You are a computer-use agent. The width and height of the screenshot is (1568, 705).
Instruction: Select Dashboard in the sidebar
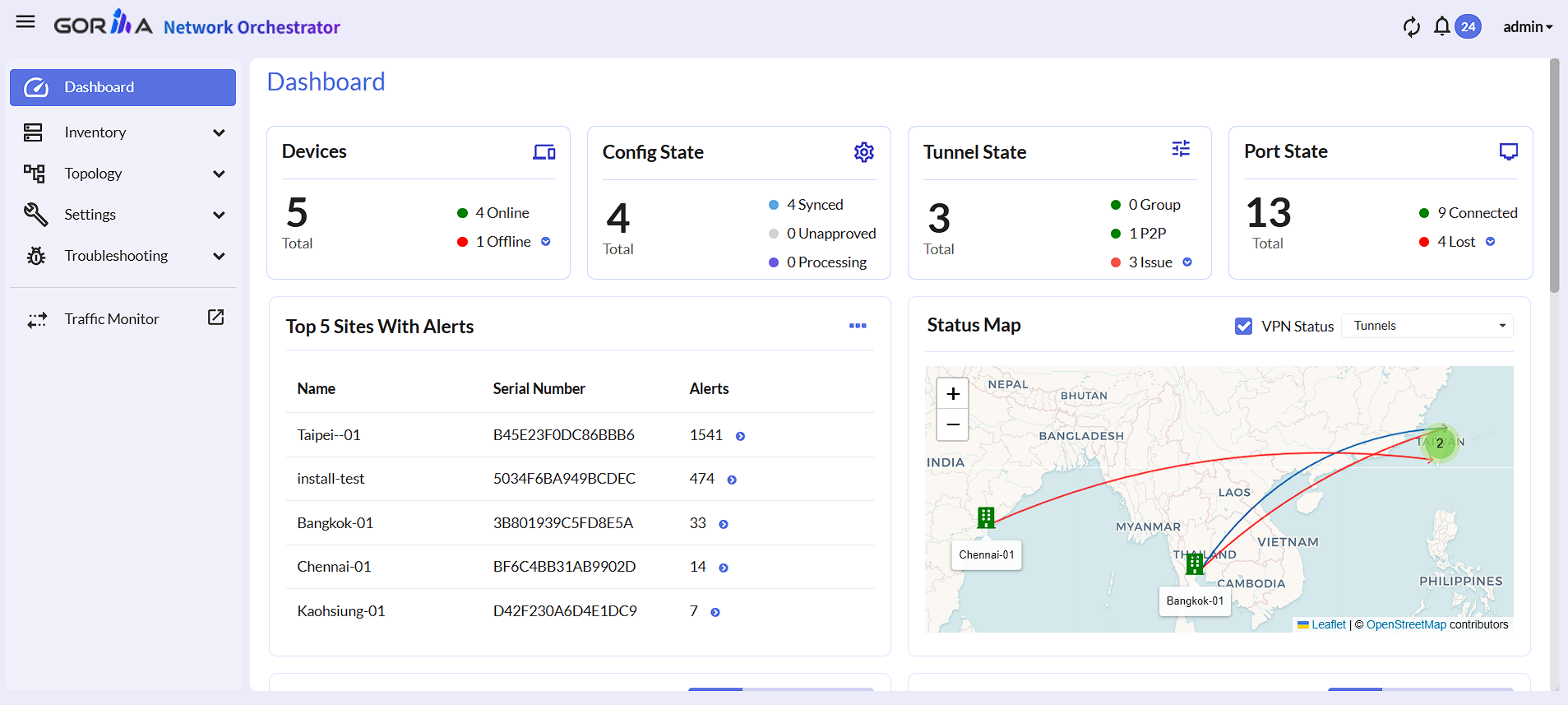(x=123, y=87)
